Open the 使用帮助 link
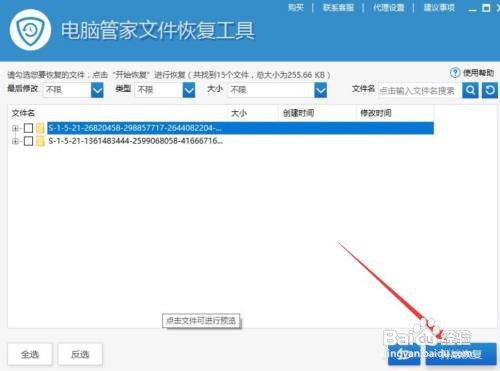 pos(478,73)
